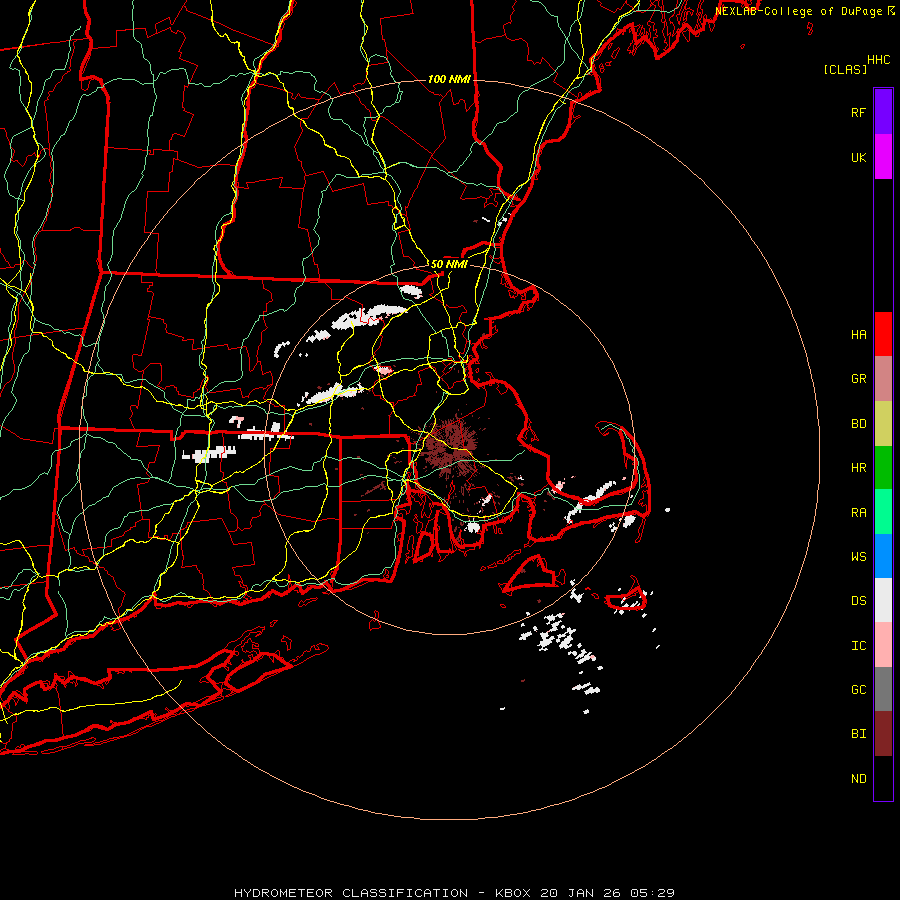900x900 pixels.
Task: Select the WS legend label
Action: point(858,557)
